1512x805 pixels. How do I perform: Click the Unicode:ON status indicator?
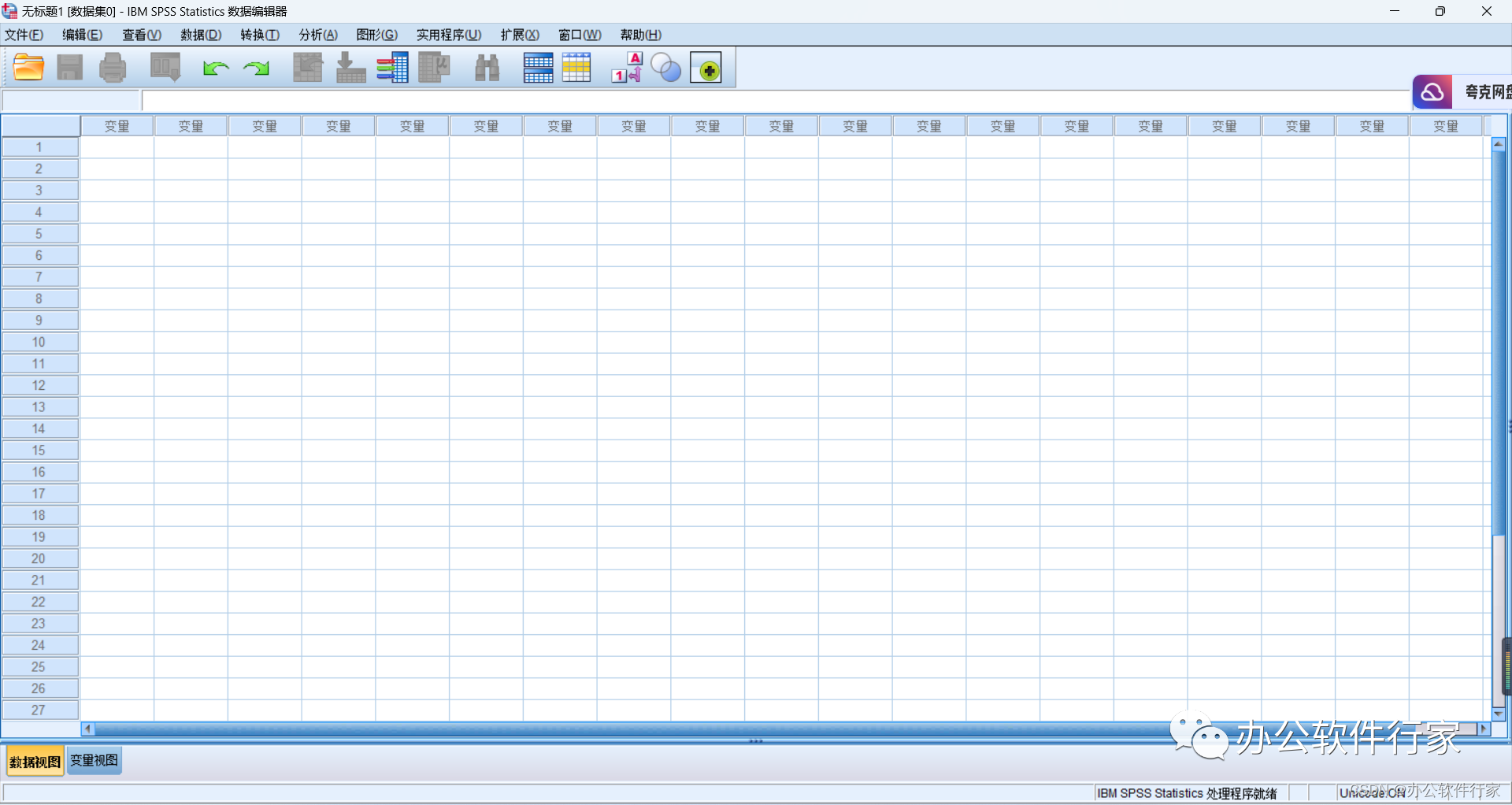(x=1372, y=793)
